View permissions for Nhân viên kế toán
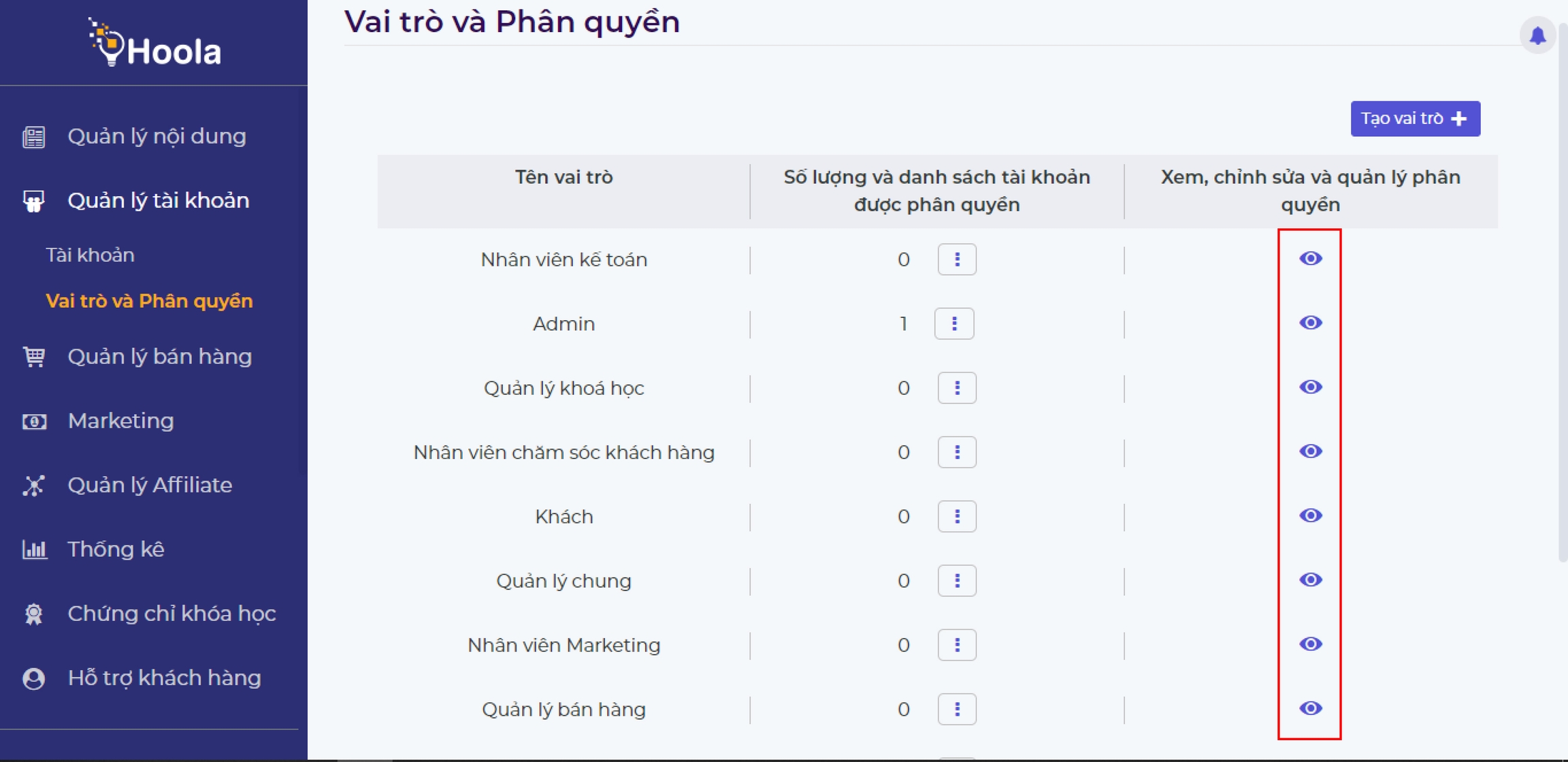The image size is (1568, 762). [1310, 259]
